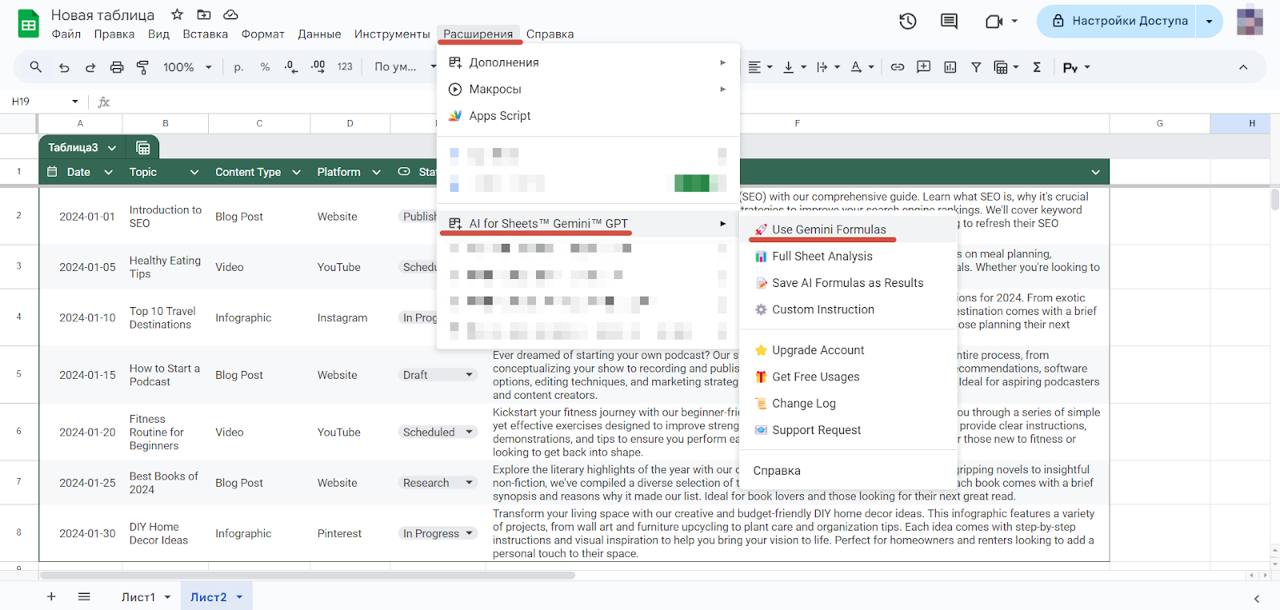Insert chart from toolbar
Image resolution: width=1280 pixels, height=610 pixels.
[x=949, y=67]
